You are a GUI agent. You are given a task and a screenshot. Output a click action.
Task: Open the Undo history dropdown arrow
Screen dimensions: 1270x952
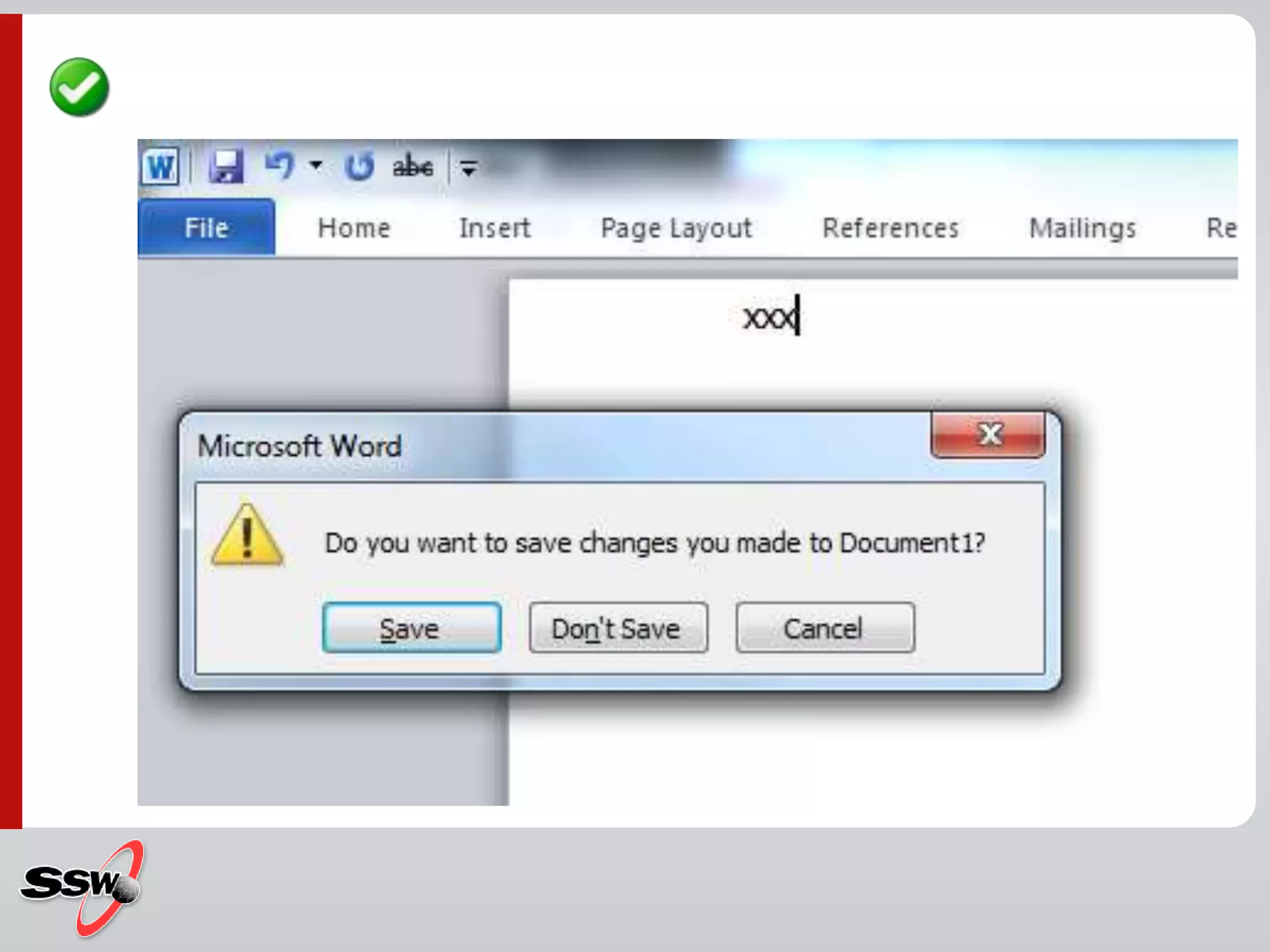tap(316, 165)
